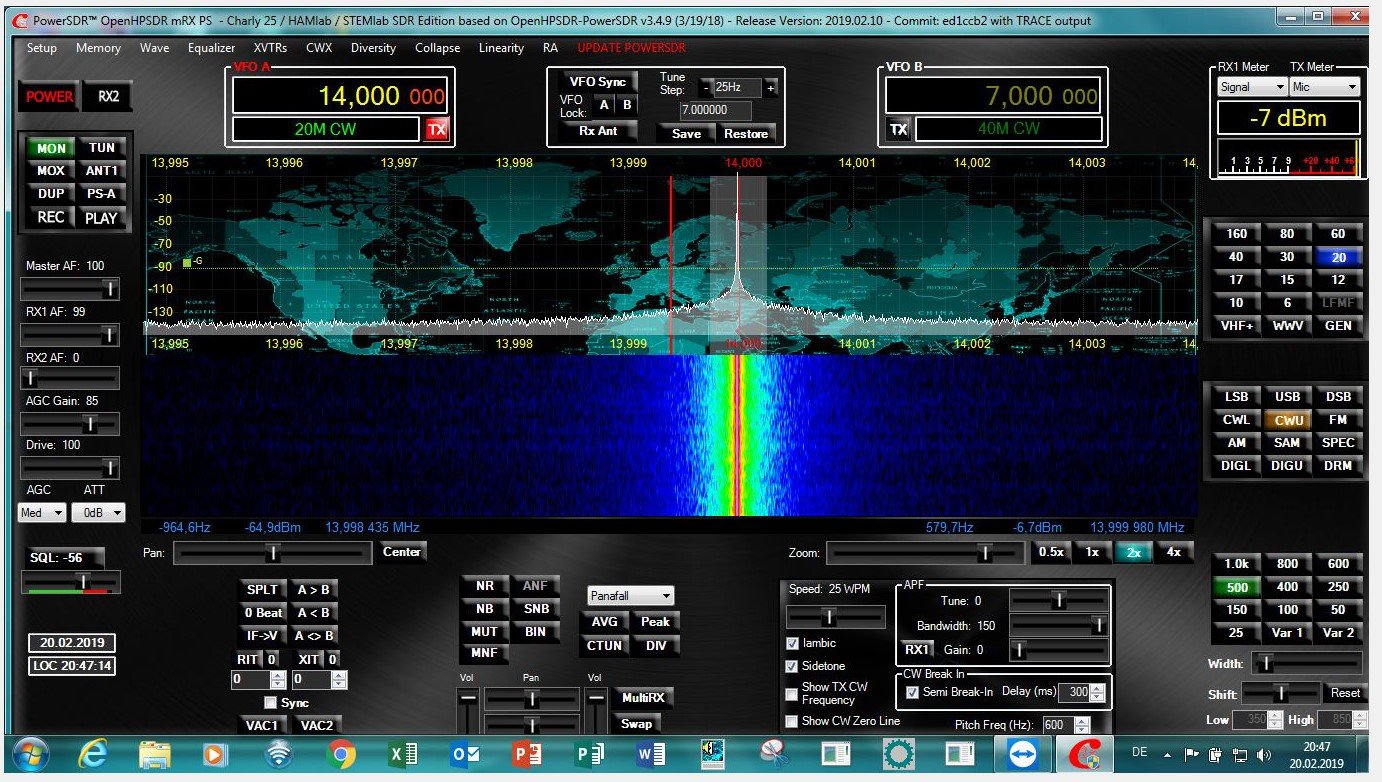Open Publisher from the taskbar
Viewport: 1382px width, 782px height.
[588, 755]
